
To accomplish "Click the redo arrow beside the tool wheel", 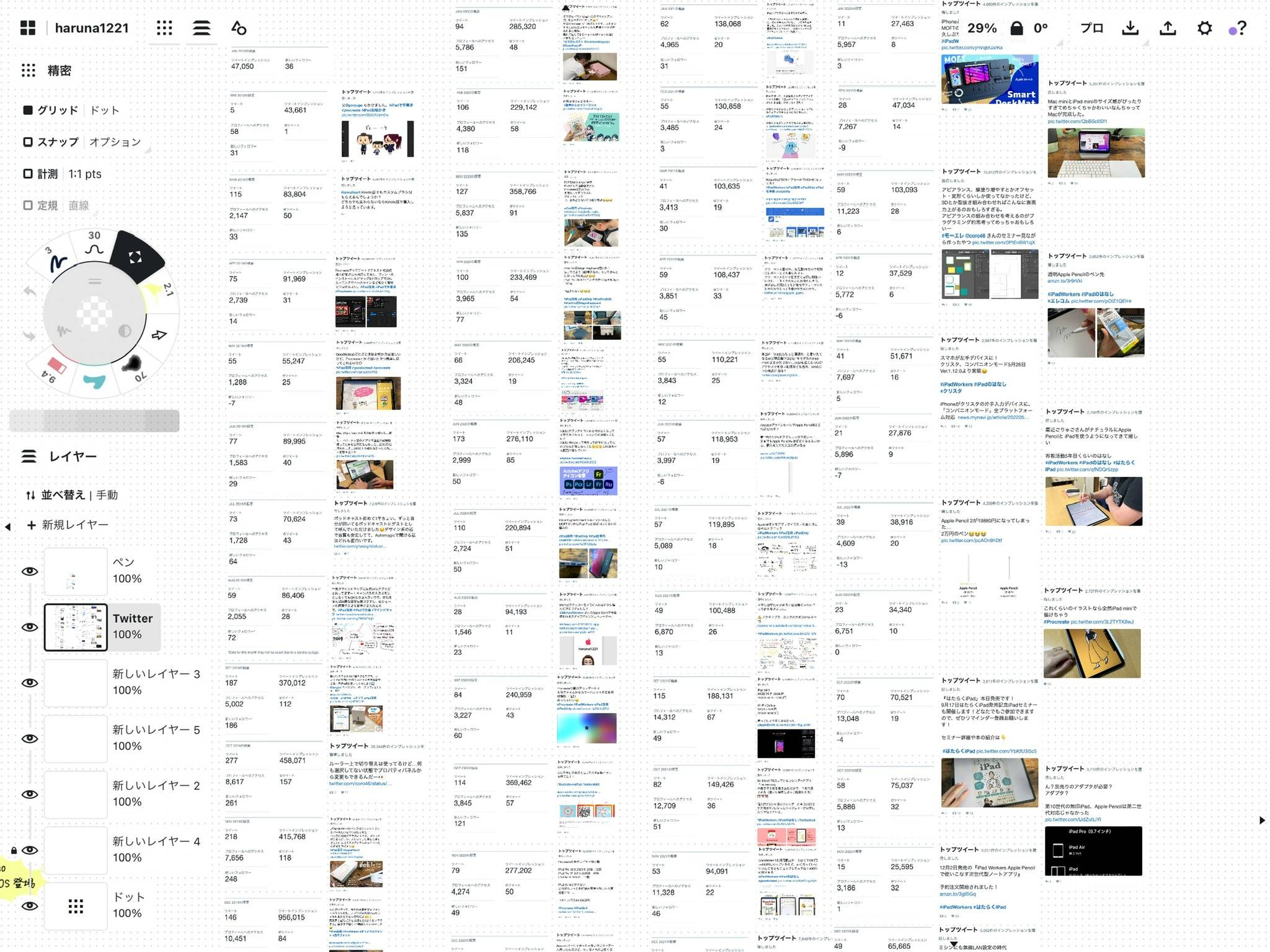I will (29, 336).
